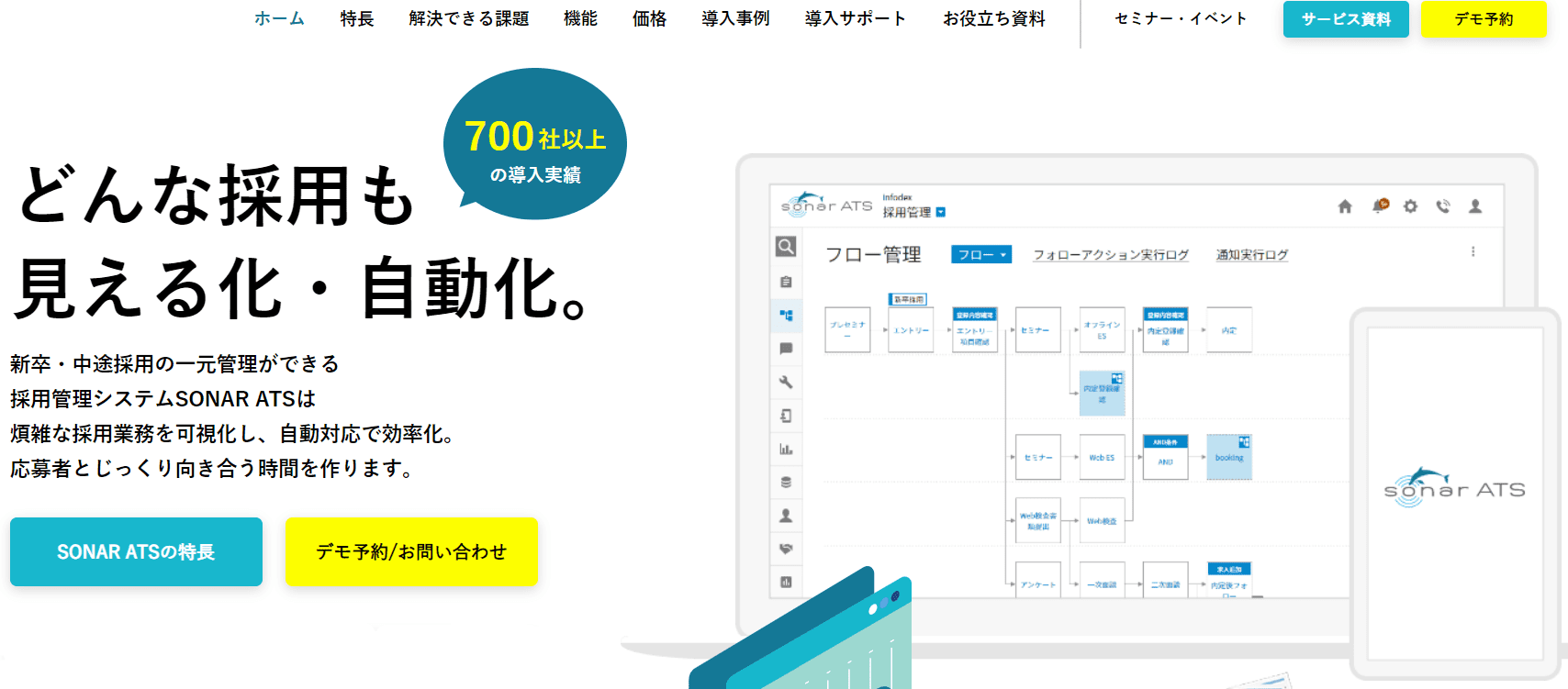Open the 通知実行ログ link
Viewport: 1568px width, 689px height.
pyautogui.click(x=1252, y=255)
